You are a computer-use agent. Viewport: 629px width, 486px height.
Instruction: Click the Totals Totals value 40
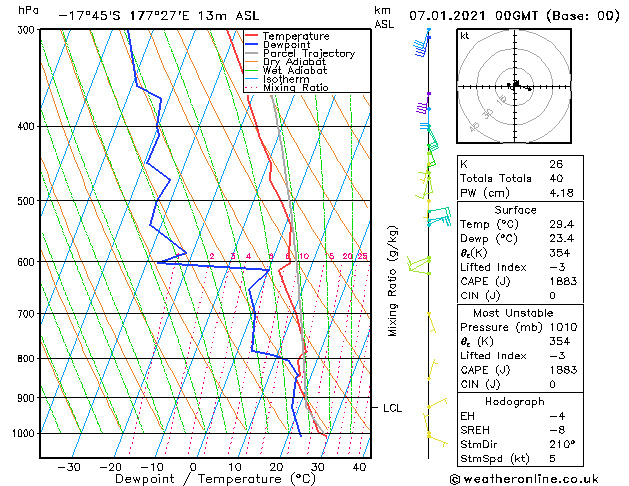tap(556, 178)
